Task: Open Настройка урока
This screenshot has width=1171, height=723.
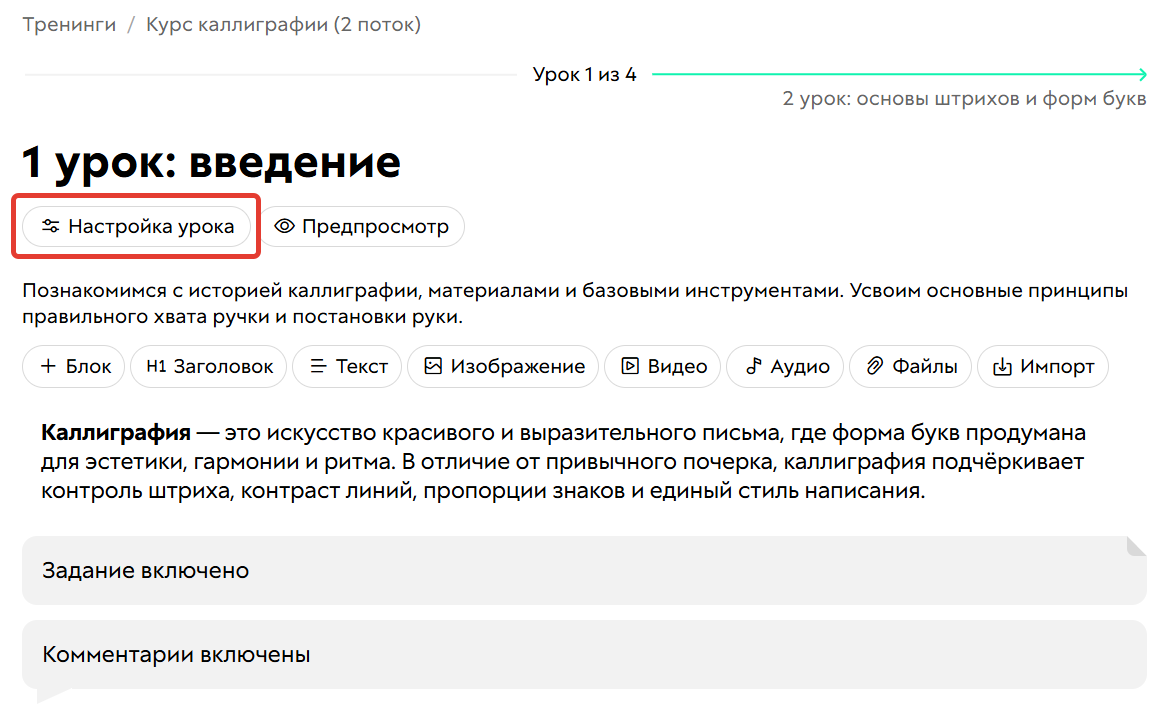Action: pos(136,226)
